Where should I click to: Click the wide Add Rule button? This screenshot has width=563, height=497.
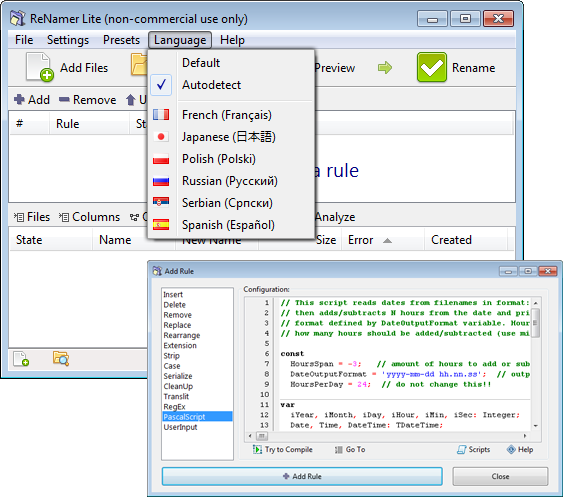[302, 476]
